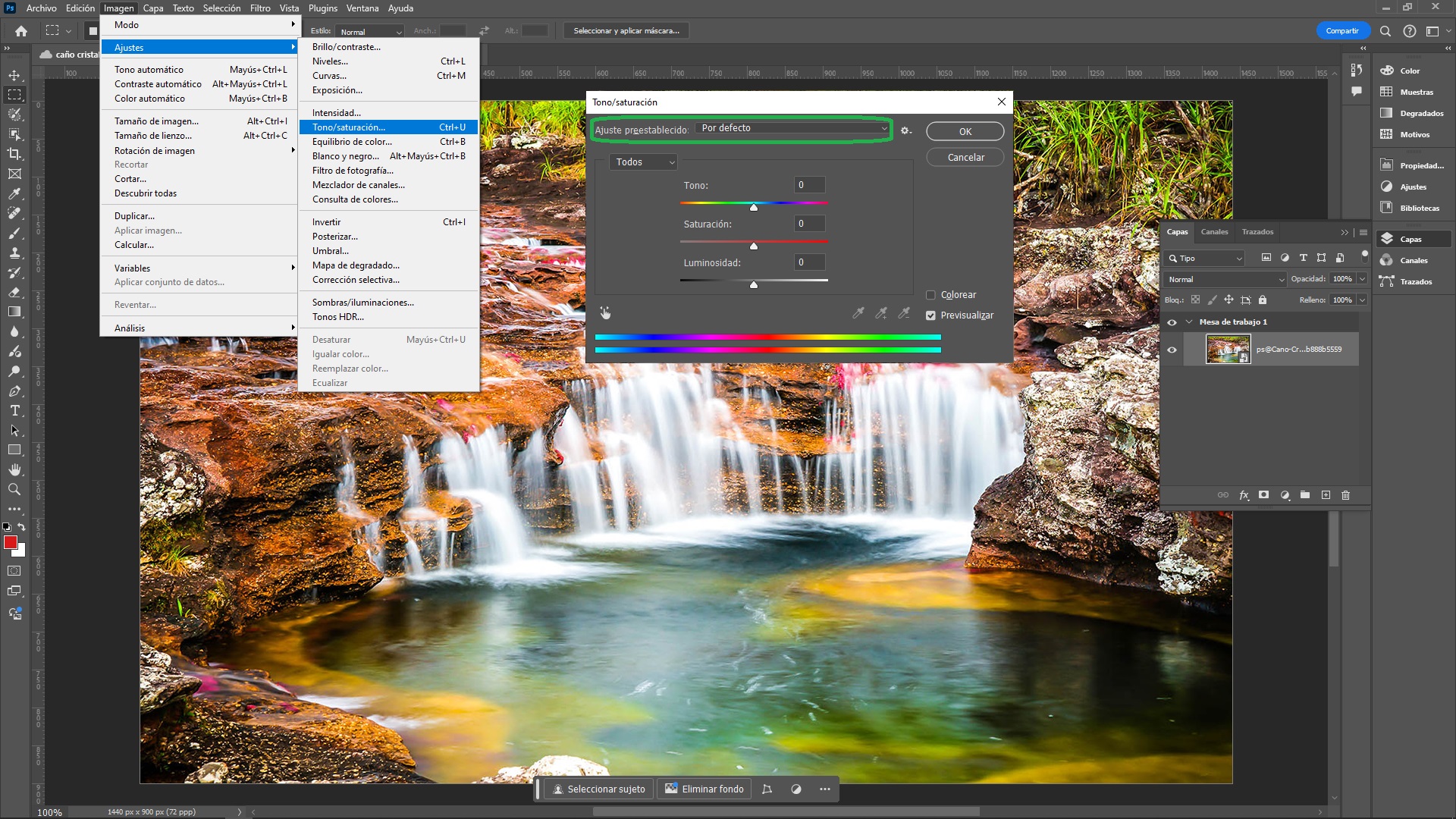Switch to the Trazados tab
Image resolution: width=1456 pixels, height=819 pixels.
(1257, 232)
